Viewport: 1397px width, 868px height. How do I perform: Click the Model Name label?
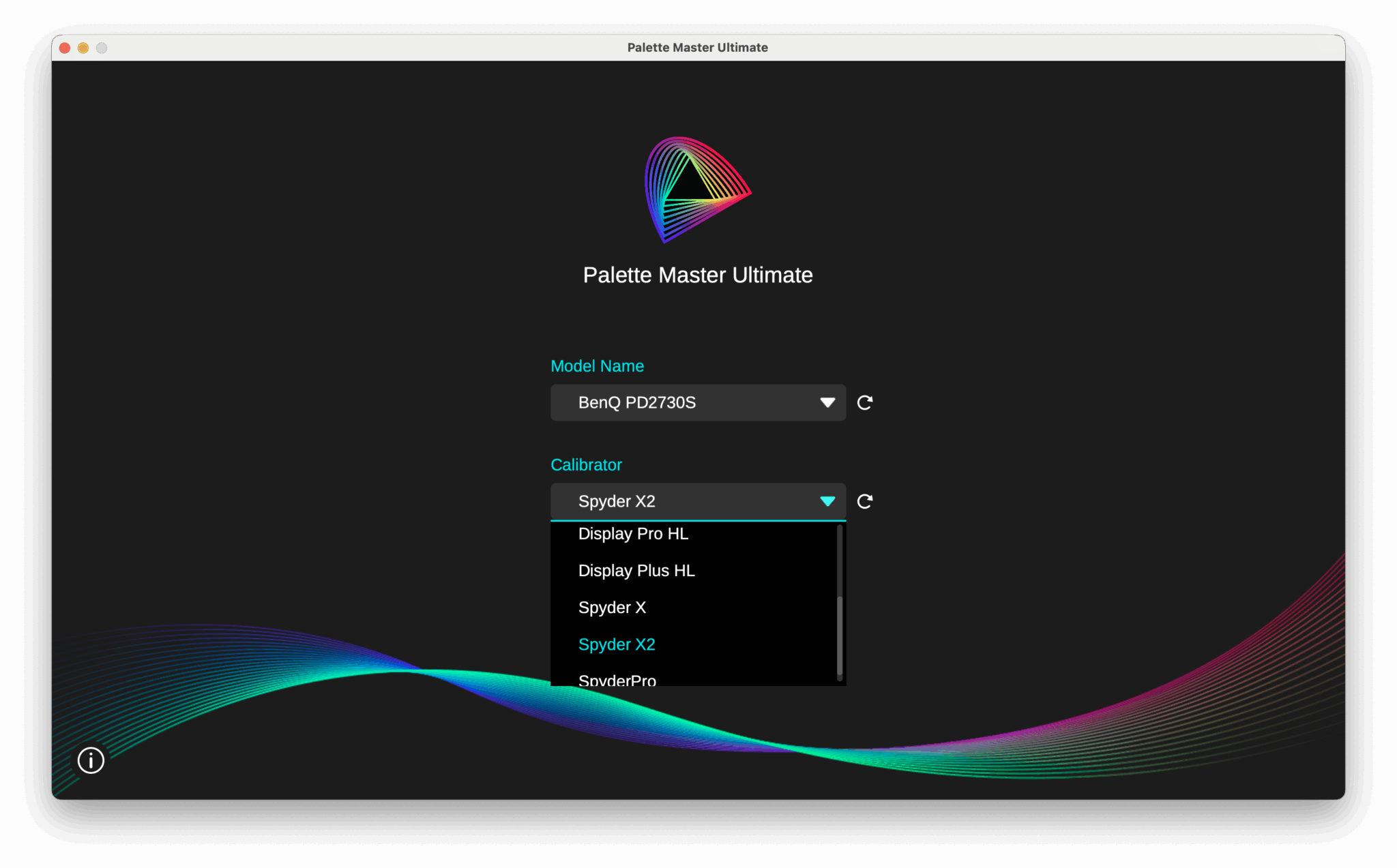[x=597, y=366]
